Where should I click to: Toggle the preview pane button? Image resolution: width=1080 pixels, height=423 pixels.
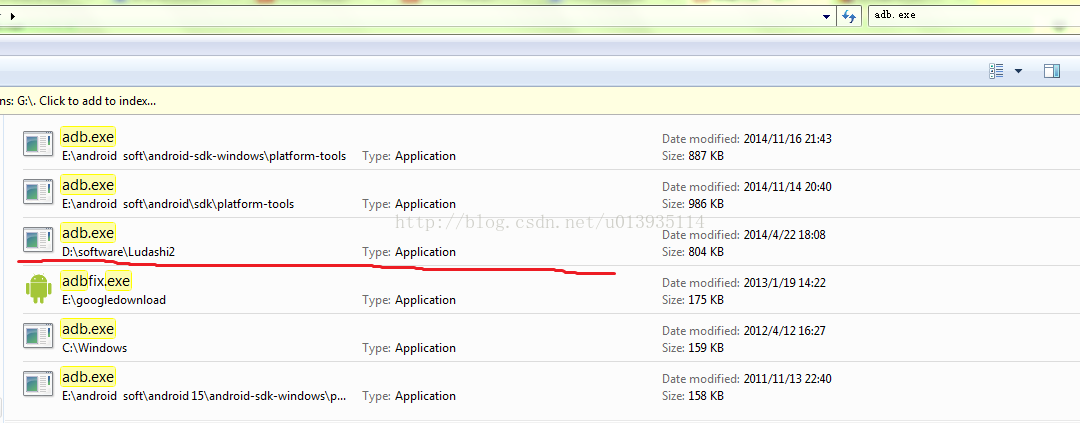1052,71
